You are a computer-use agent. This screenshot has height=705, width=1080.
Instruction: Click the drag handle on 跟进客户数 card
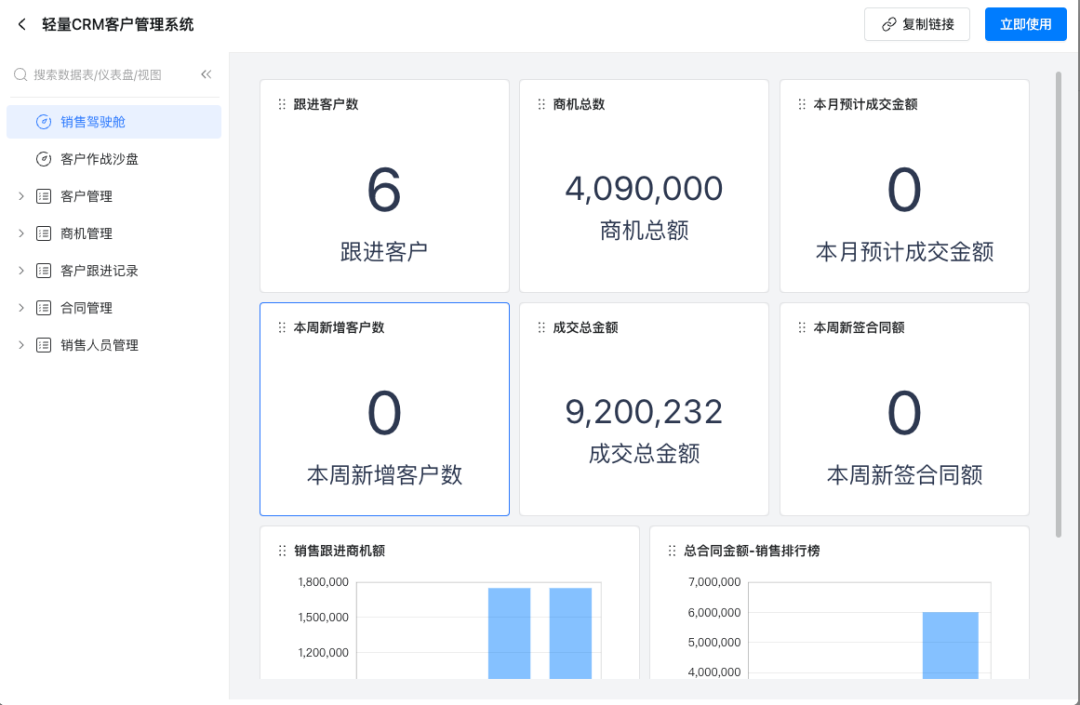pos(281,104)
